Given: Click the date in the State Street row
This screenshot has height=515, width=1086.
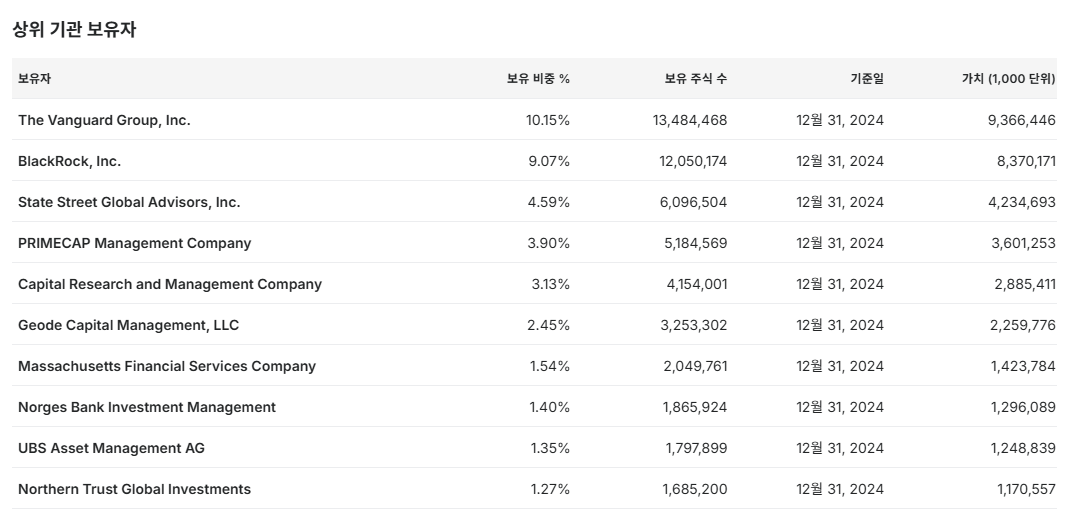Looking at the screenshot, I should [840, 202].
